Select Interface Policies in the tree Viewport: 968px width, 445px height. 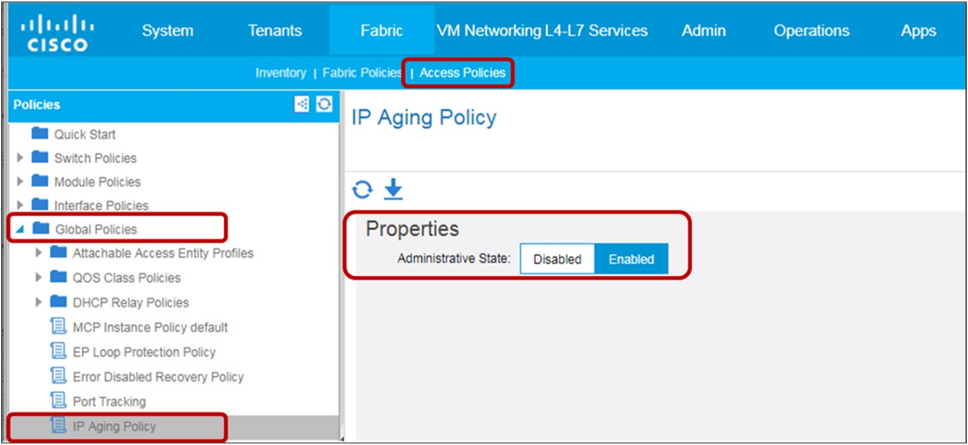point(101,205)
